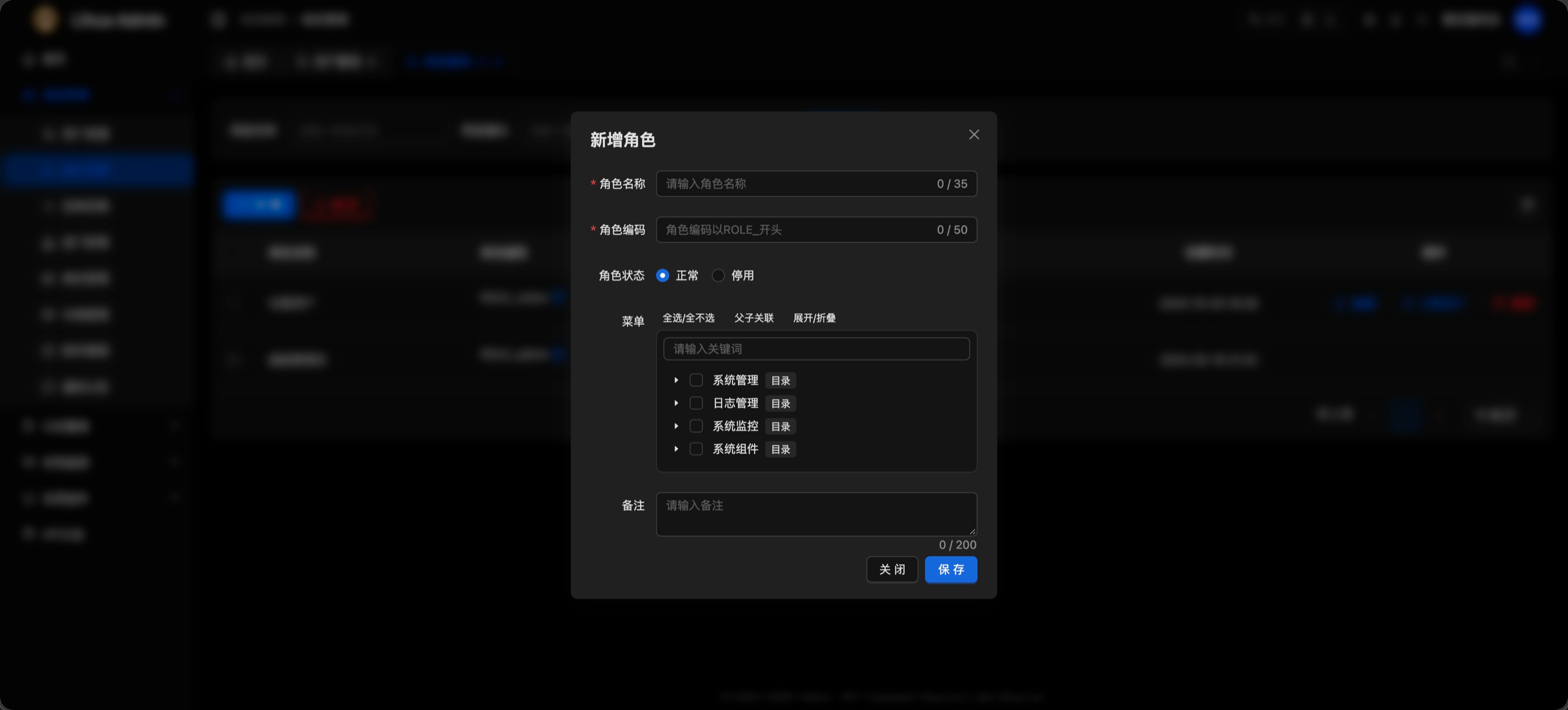Click 目录 tag beside 日志管理
This screenshot has width=1568, height=710.
780,404
